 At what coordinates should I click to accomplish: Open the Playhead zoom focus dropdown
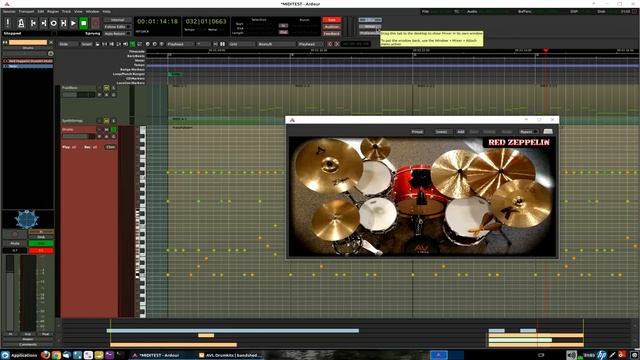[181, 44]
